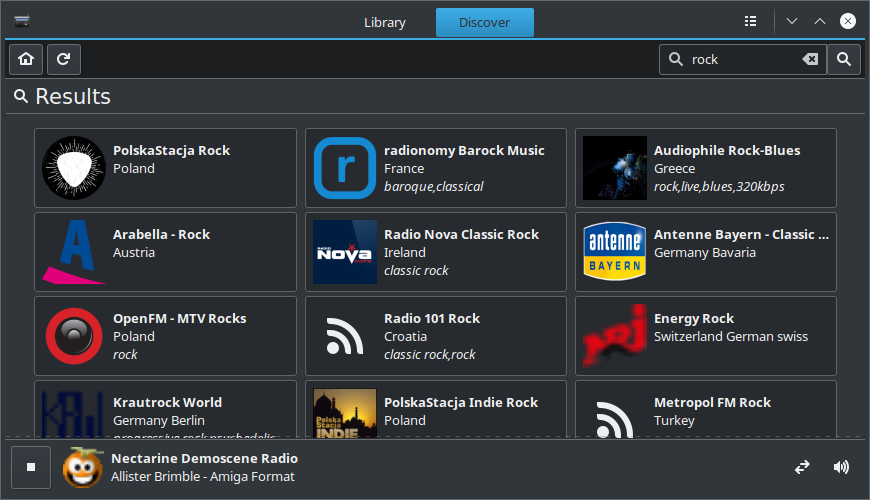Viewport: 870px width, 500px height.
Task: Click the PolskaStacja Indie cover image
Action: (x=345, y=413)
